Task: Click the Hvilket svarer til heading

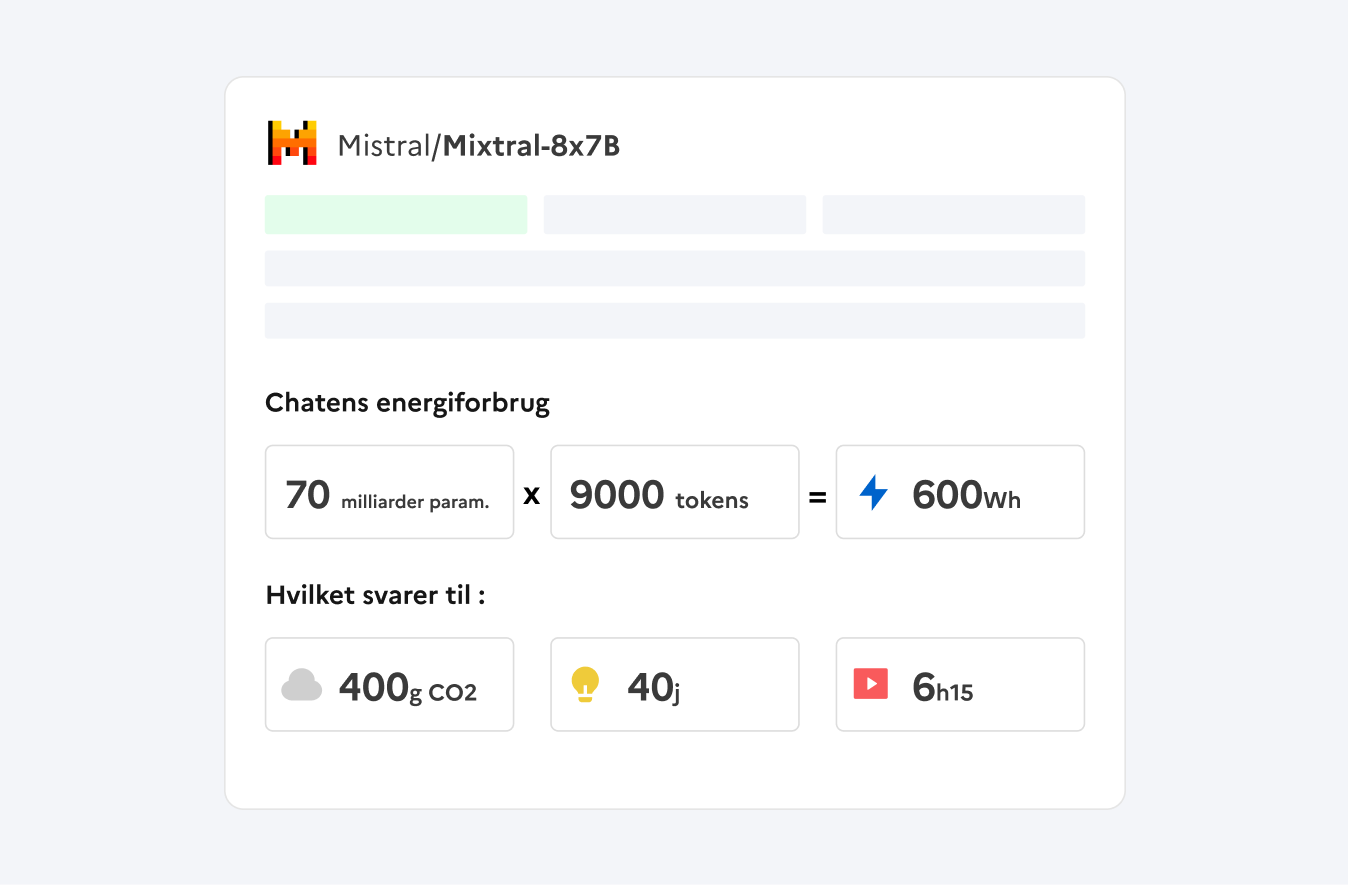Action: 375,595
